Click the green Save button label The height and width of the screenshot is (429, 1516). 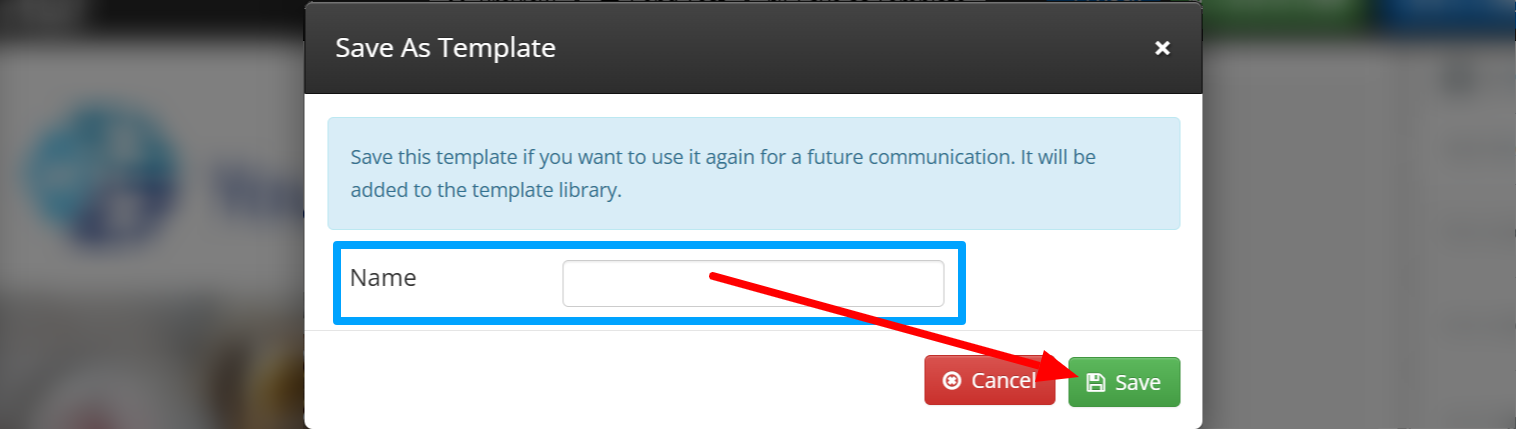[1138, 382]
